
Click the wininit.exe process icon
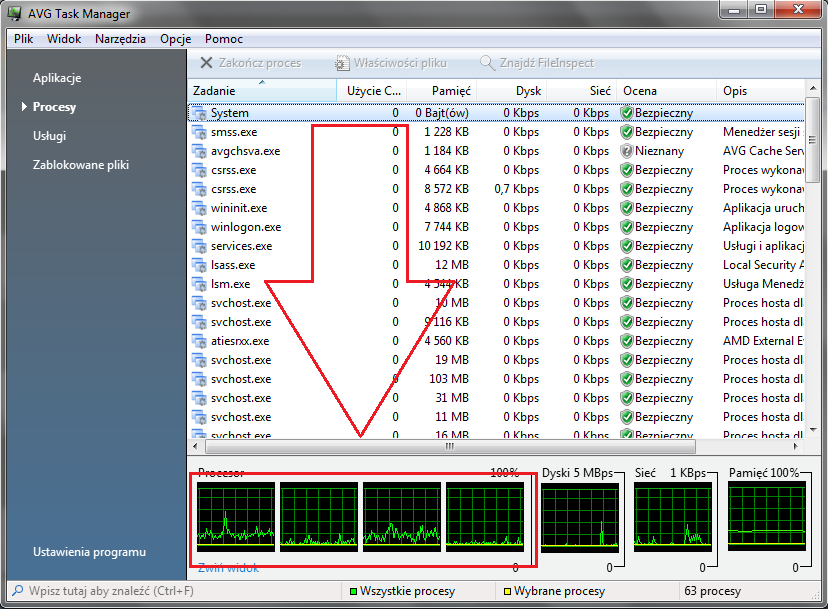(199, 208)
